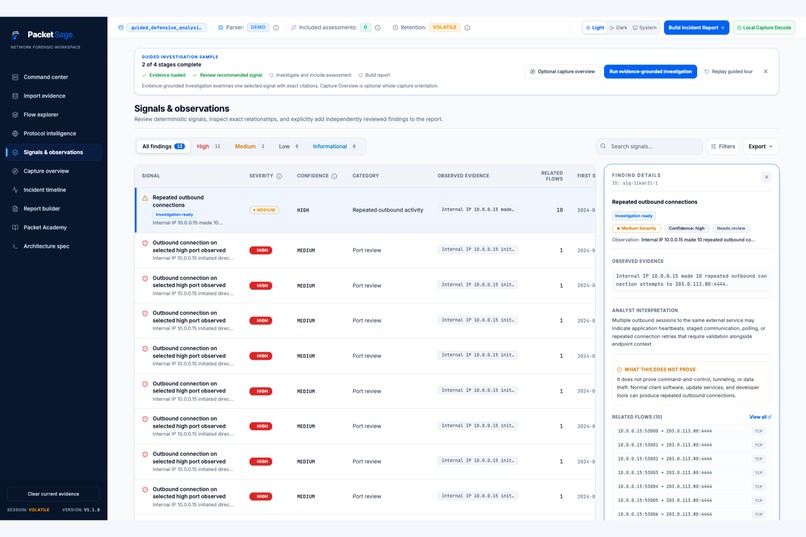This screenshot has width=806, height=537.
Task: Switch to System theme
Action: [x=645, y=28]
